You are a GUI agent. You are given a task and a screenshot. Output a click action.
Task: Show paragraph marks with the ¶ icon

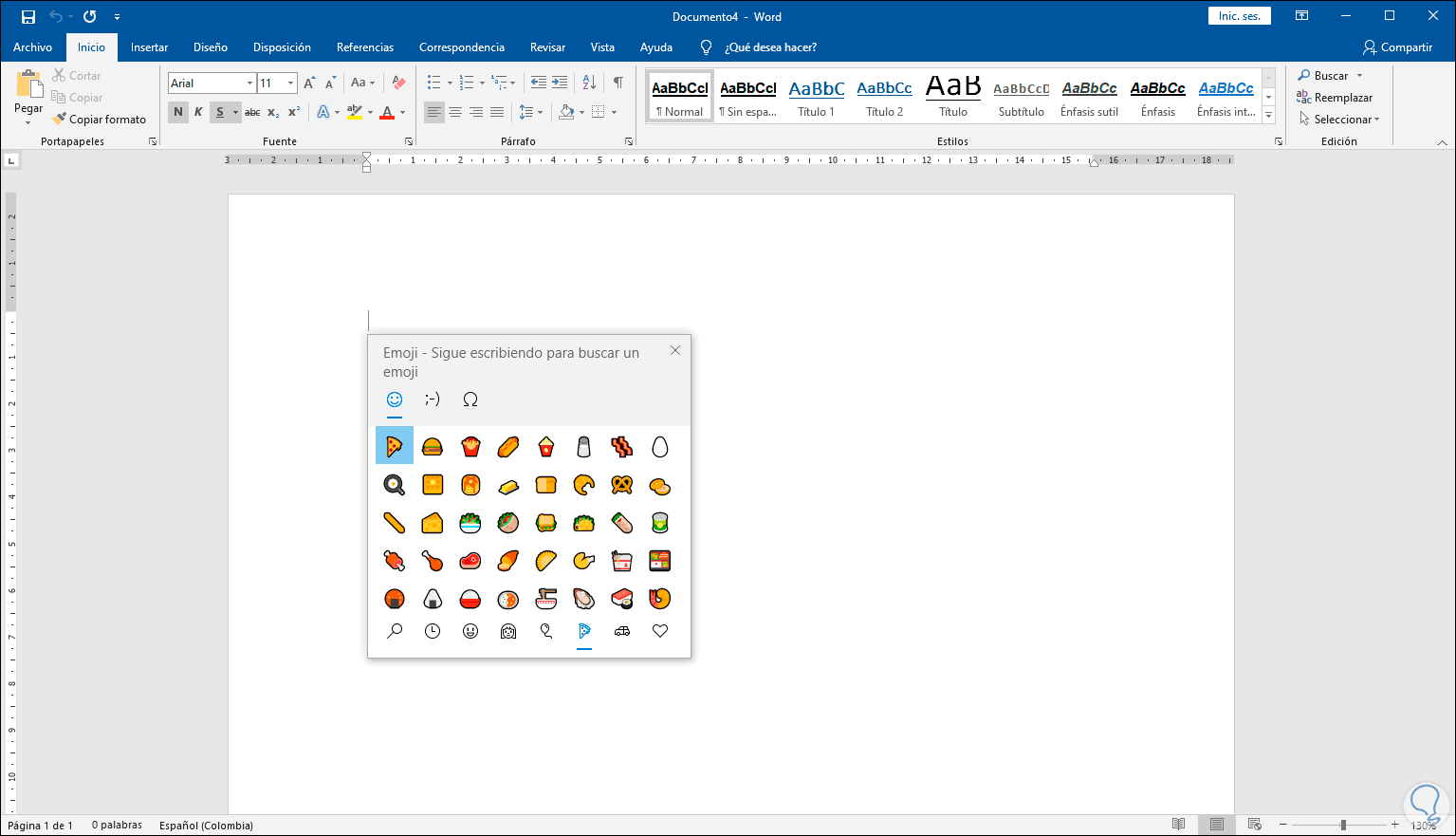point(619,83)
